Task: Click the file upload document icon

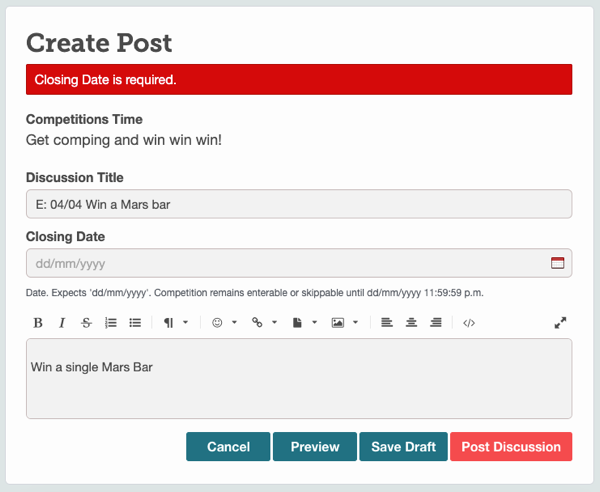Action: (x=297, y=323)
